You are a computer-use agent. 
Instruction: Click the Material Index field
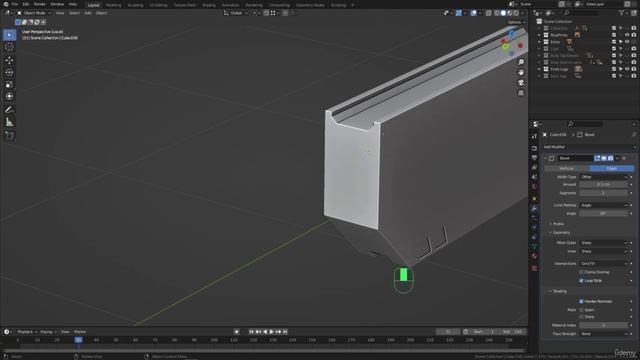(604, 325)
